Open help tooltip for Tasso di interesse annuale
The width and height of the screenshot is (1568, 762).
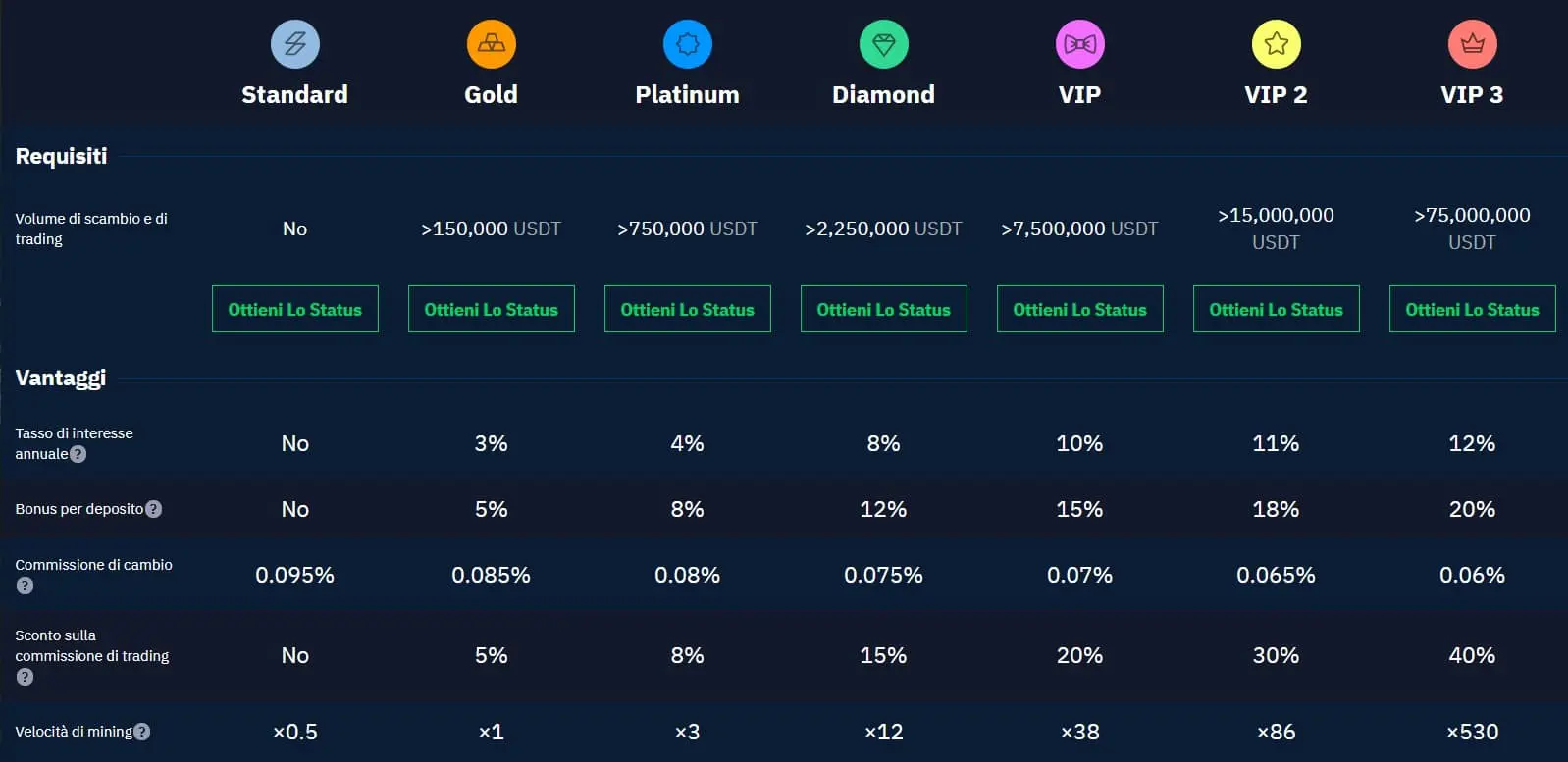coord(78,454)
